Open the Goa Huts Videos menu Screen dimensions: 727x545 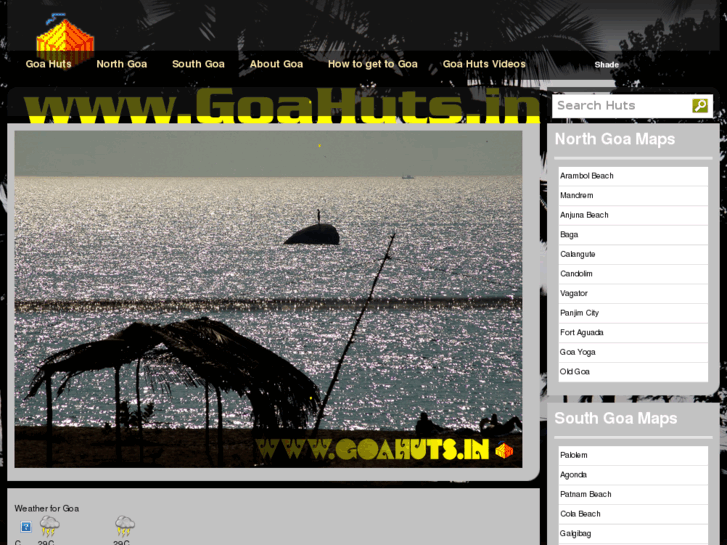click(484, 64)
